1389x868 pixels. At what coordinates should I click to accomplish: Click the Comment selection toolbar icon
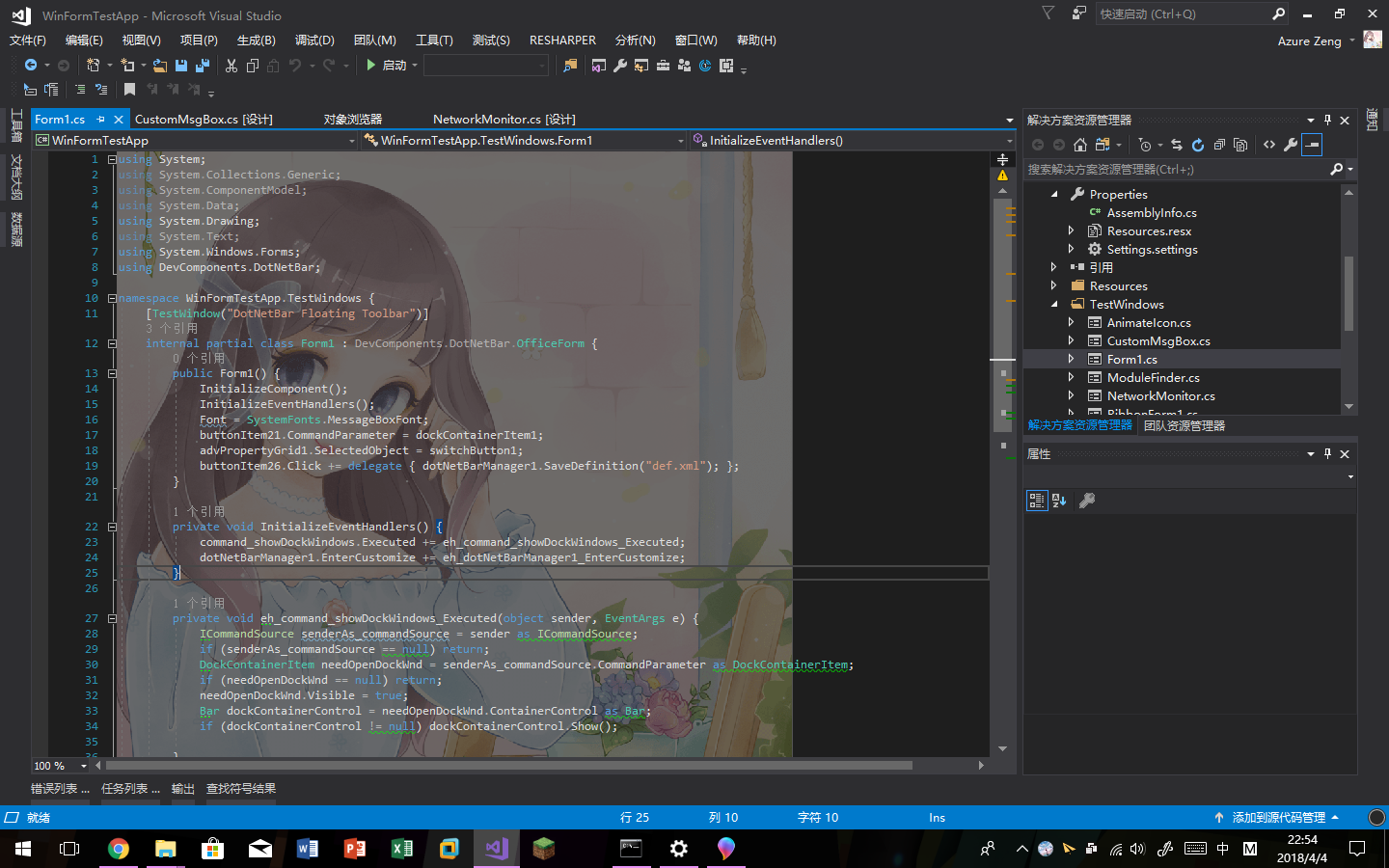(80, 90)
